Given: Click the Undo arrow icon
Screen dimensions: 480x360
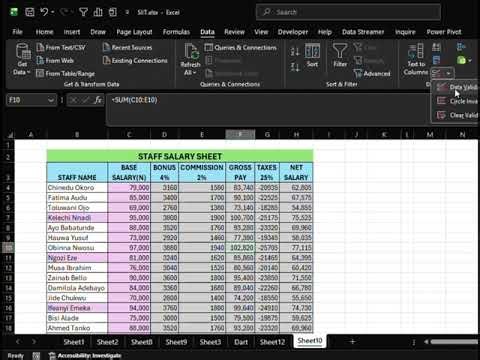Looking at the screenshot, I should 44,12.
